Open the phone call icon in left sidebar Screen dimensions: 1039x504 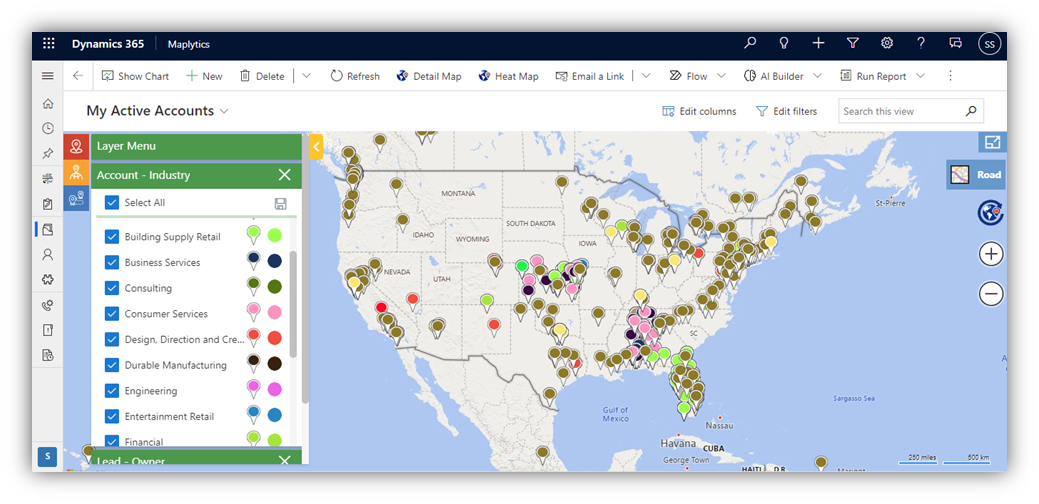point(48,305)
